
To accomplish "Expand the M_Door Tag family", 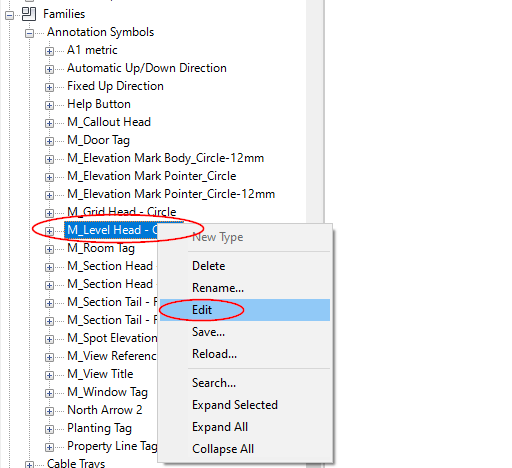I will 49,141.
